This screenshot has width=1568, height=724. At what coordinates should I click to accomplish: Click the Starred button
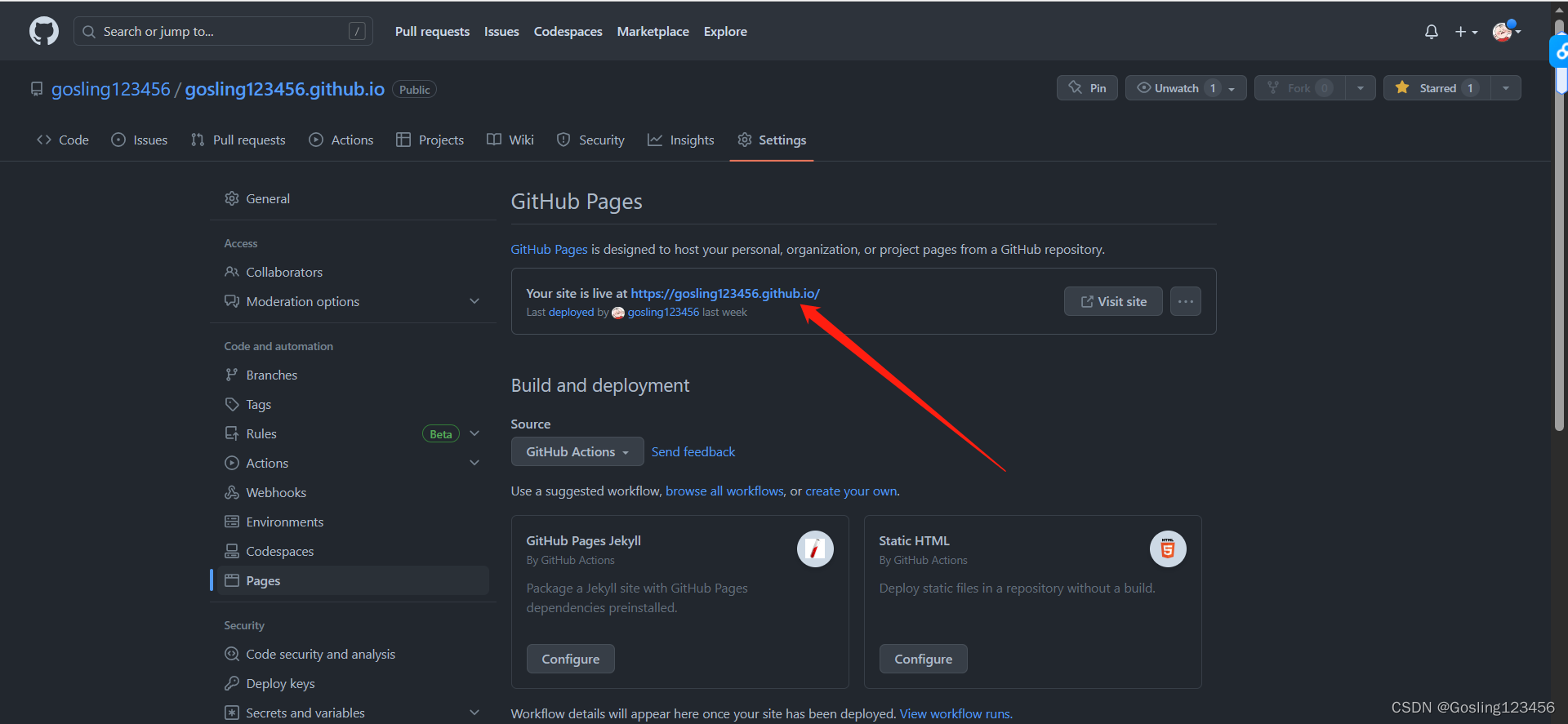point(1437,88)
